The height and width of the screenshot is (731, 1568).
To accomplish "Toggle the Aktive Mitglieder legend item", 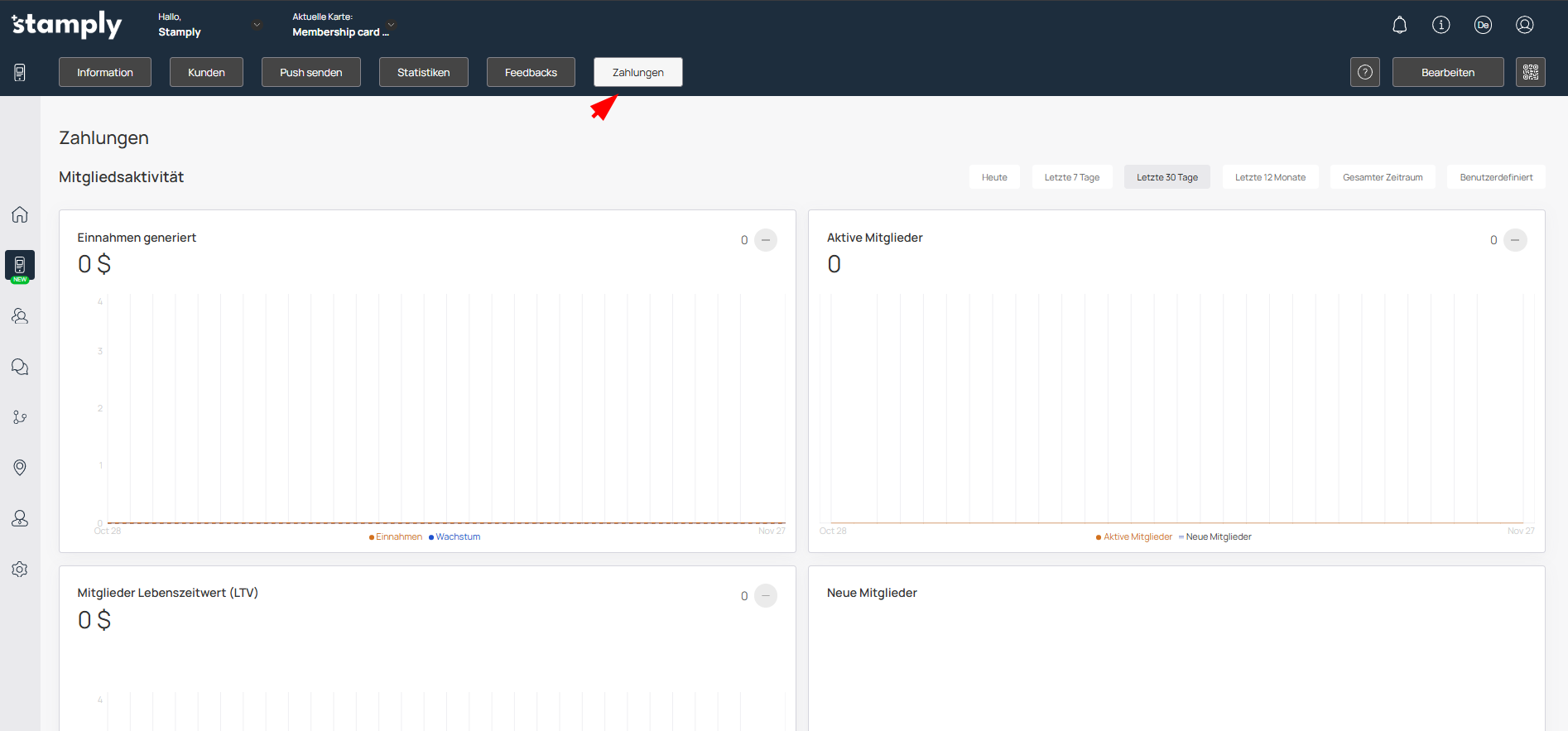I will 1137,537.
